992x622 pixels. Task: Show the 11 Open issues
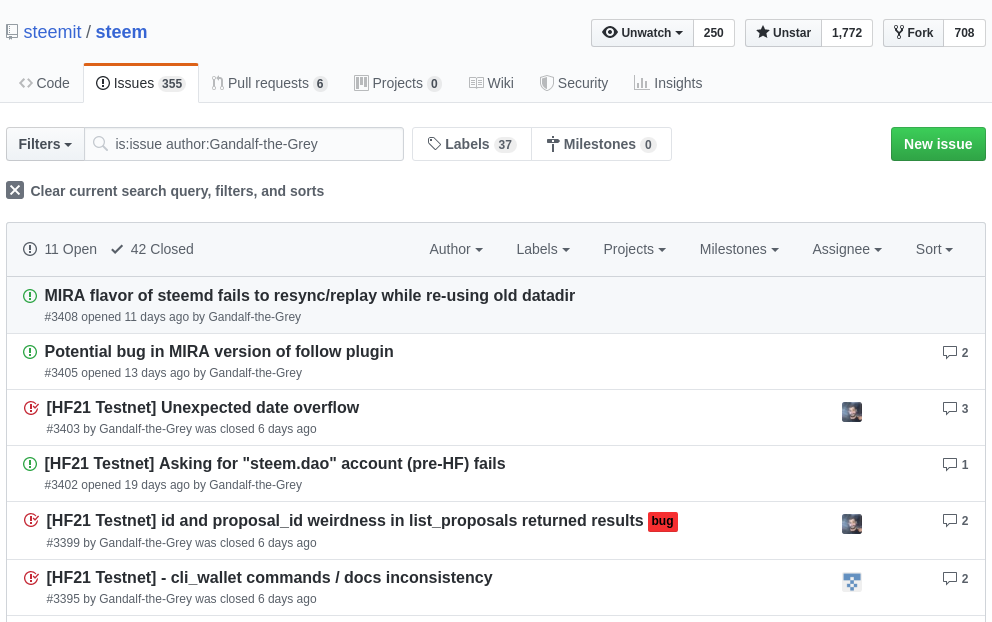point(60,249)
